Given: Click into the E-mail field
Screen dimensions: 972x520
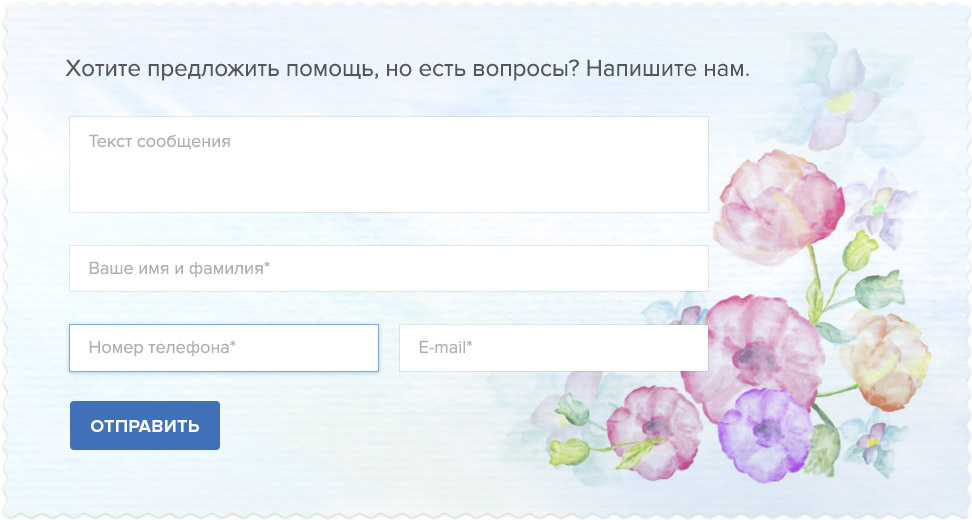Looking at the screenshot, I should (x=554, y=348).
